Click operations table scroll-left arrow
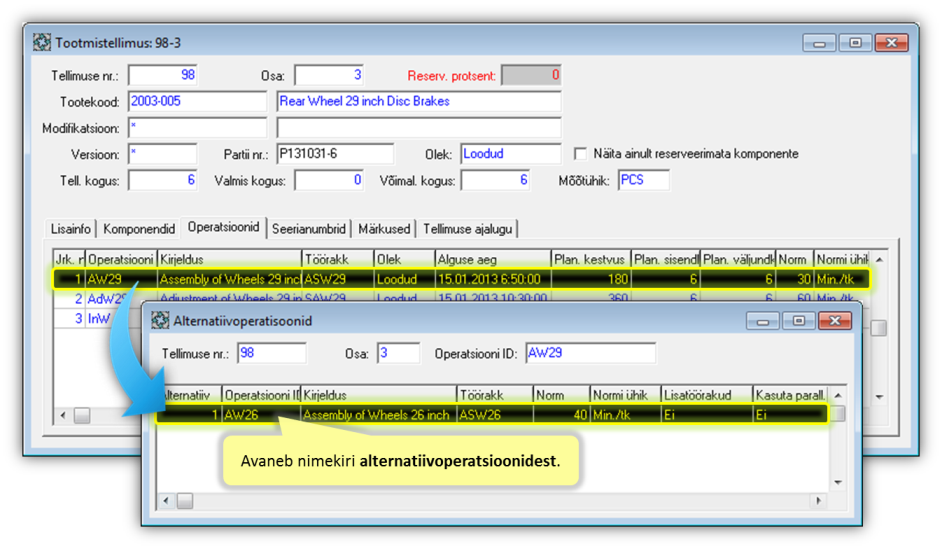This screenshot has width=942, height=549. coord(63,415)
